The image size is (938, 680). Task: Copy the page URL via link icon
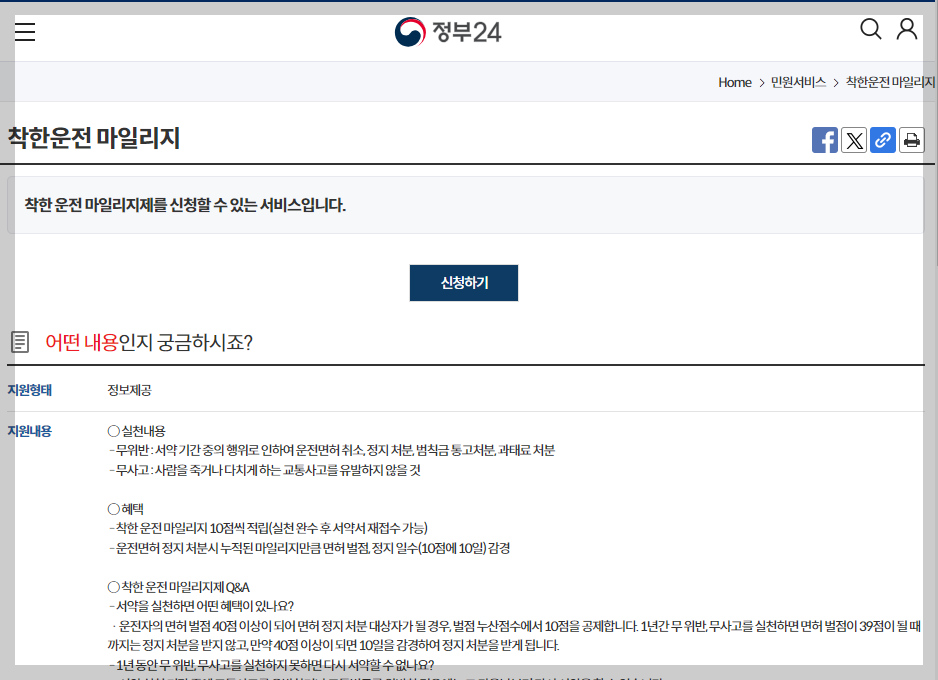pos(883,140)
